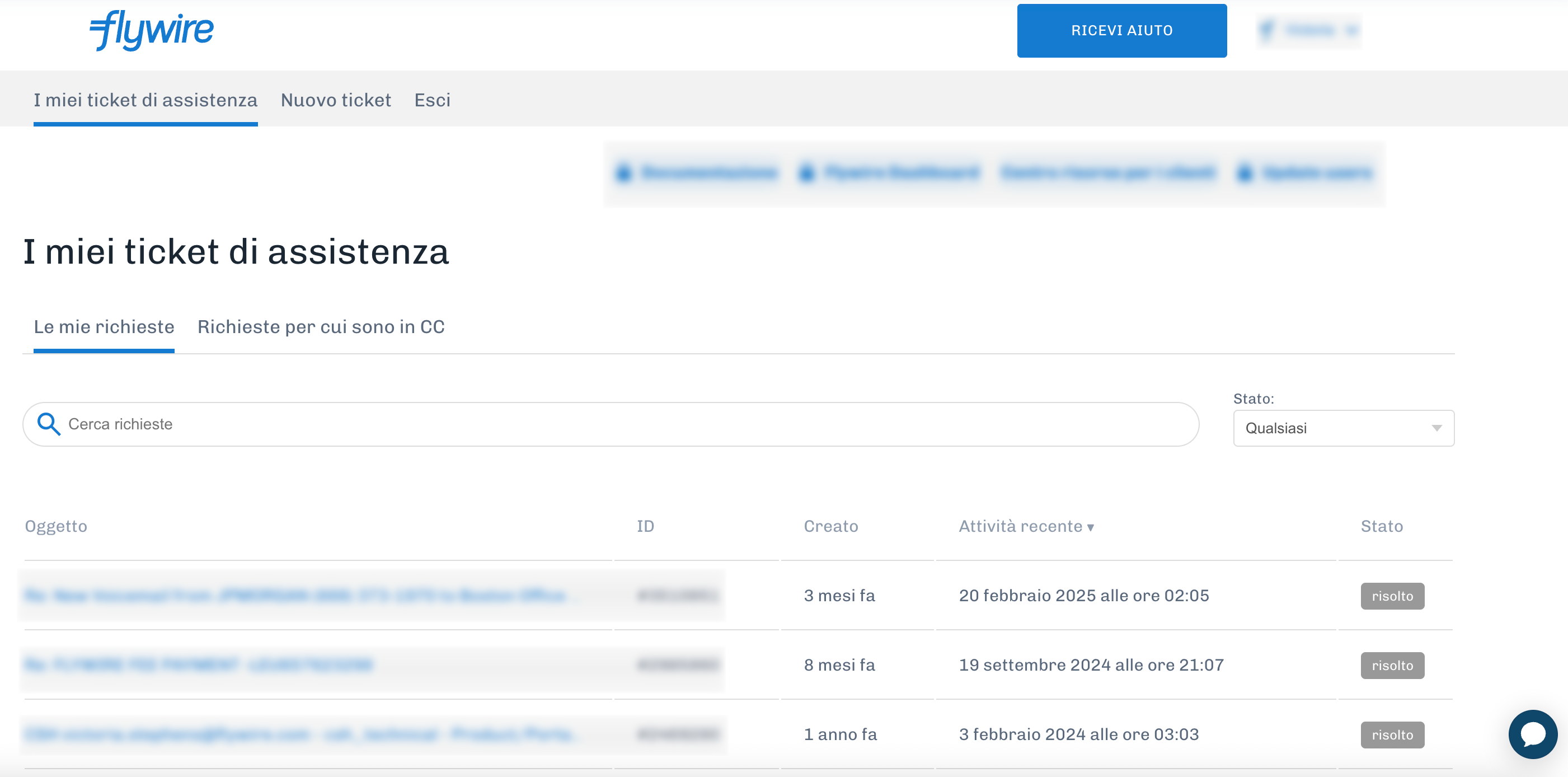This screenshot has width=1568, height=777.
Task: Click the RICEVI AIUTO button
Action: (1121, 30)
